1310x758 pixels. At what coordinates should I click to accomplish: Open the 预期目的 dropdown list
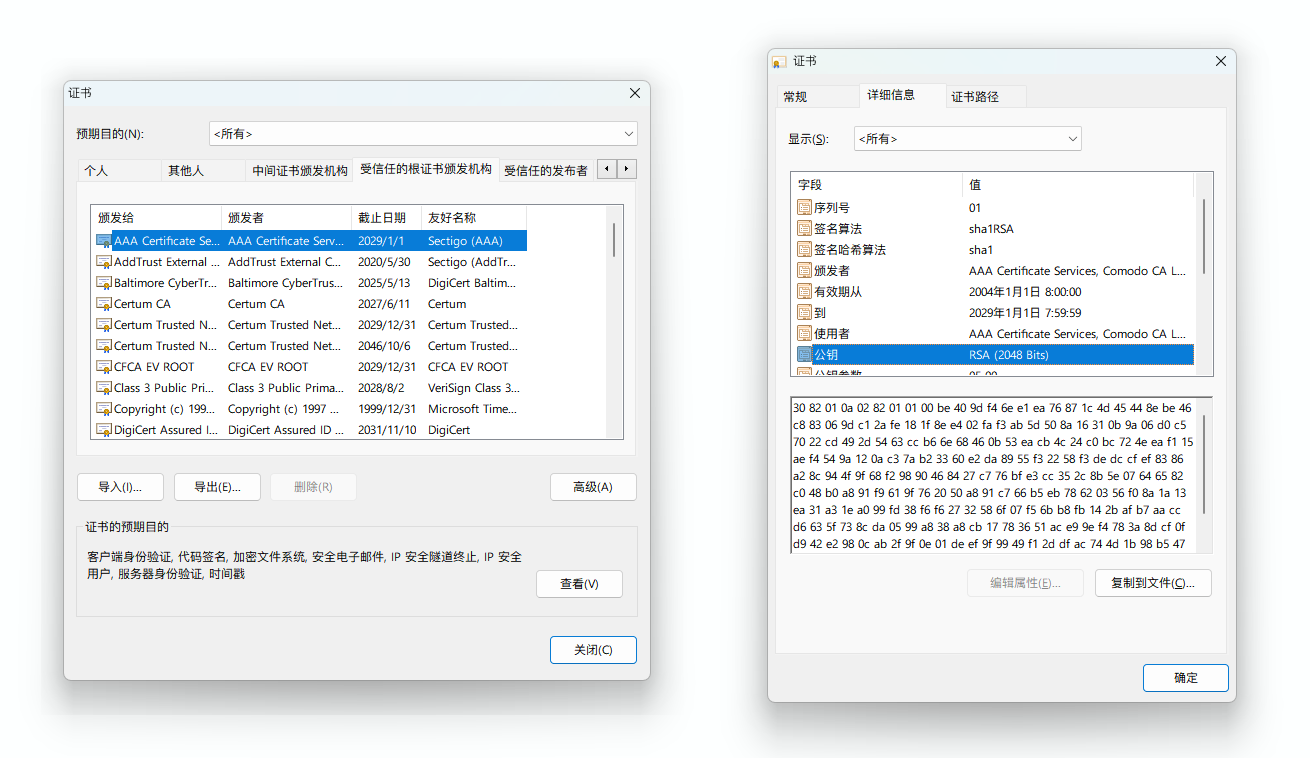coord(423,134)
